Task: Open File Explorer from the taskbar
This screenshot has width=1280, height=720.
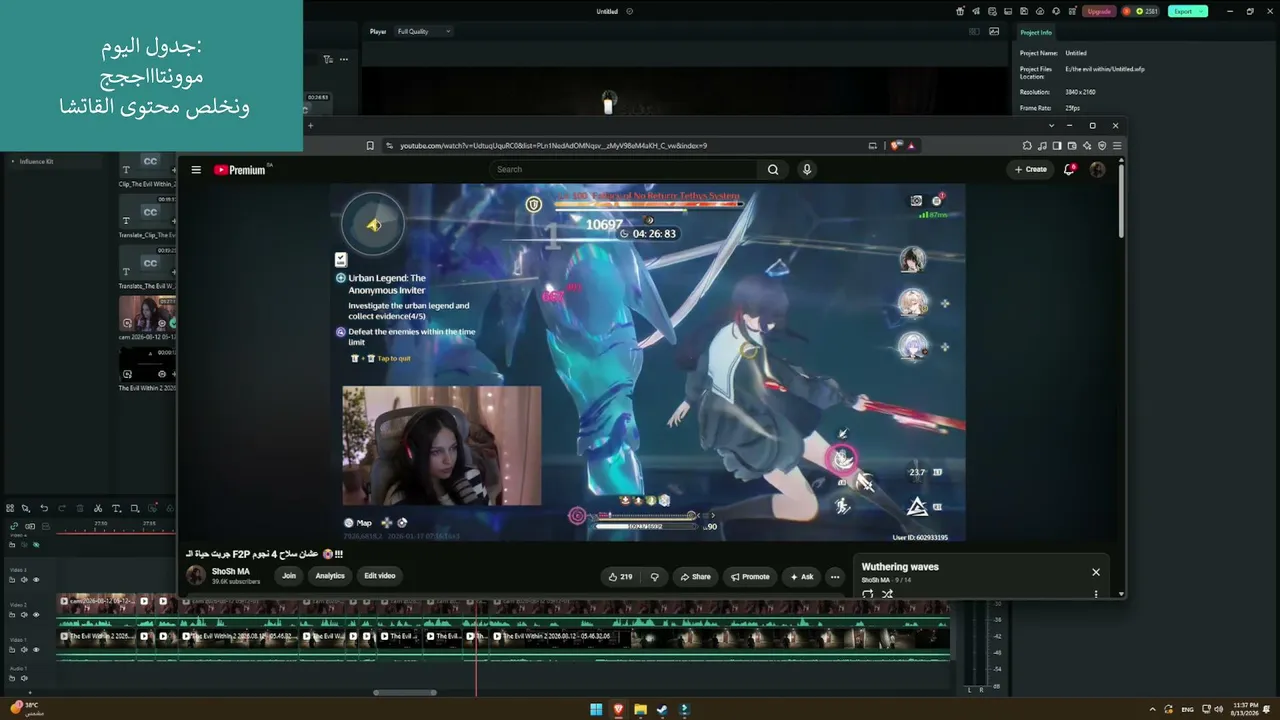Action: tap(640, 709)
